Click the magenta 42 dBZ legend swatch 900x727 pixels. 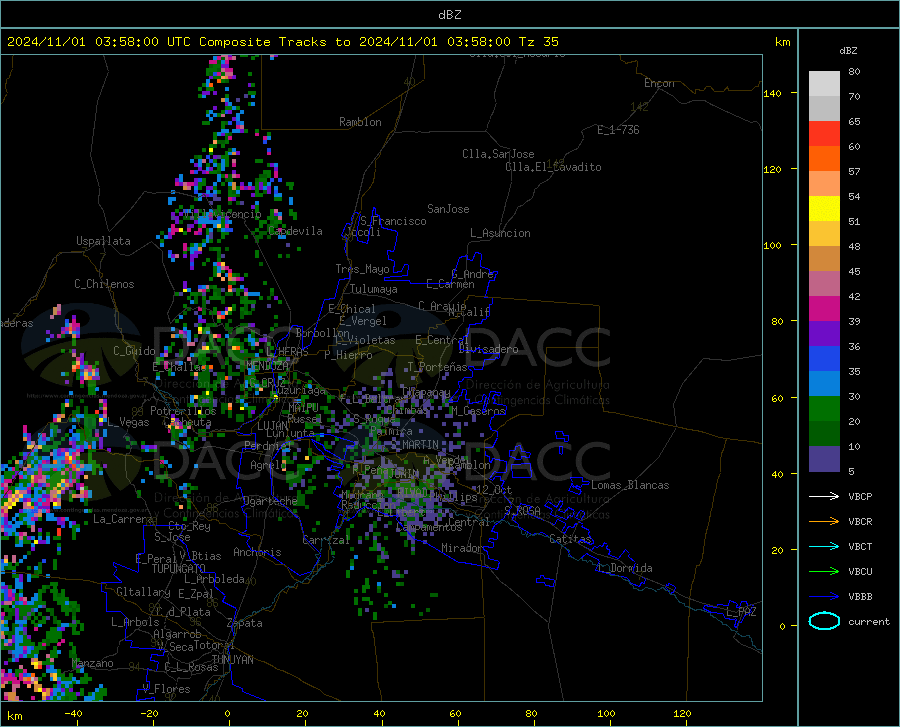[x=824, y=309]
